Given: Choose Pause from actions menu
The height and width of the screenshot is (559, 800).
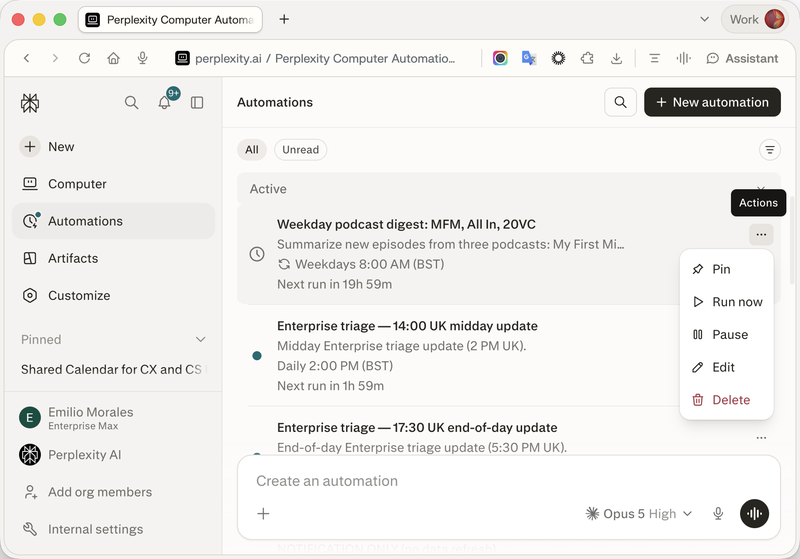Looking at the screenshot, I should (x=727, y=335).
